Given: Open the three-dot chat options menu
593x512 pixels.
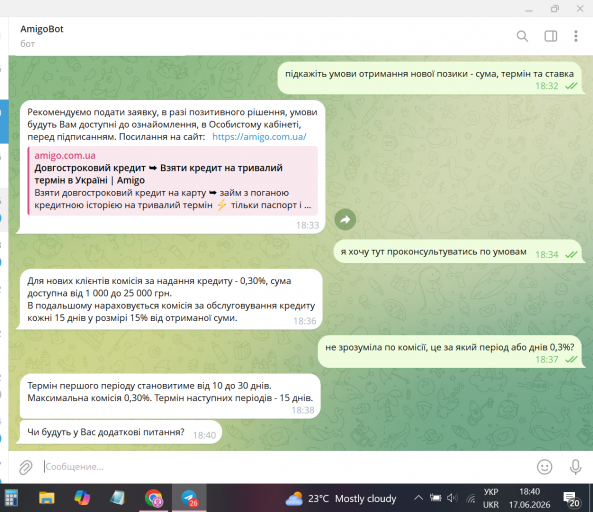Looking at the screenshot, I should click(576, 36).
